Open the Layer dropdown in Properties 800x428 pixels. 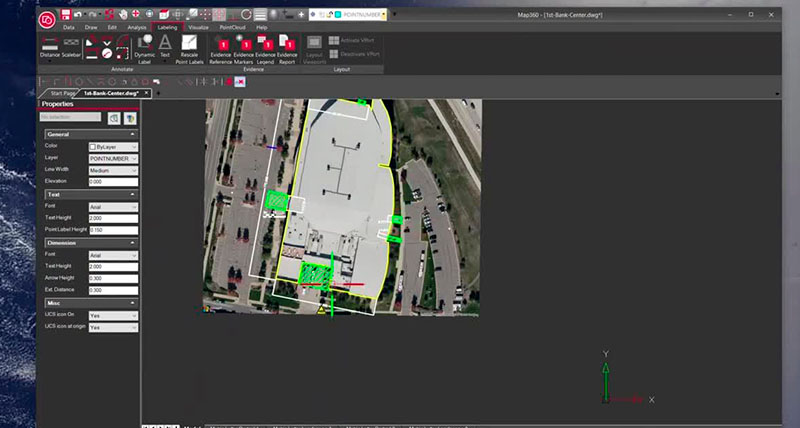[113, 158]
